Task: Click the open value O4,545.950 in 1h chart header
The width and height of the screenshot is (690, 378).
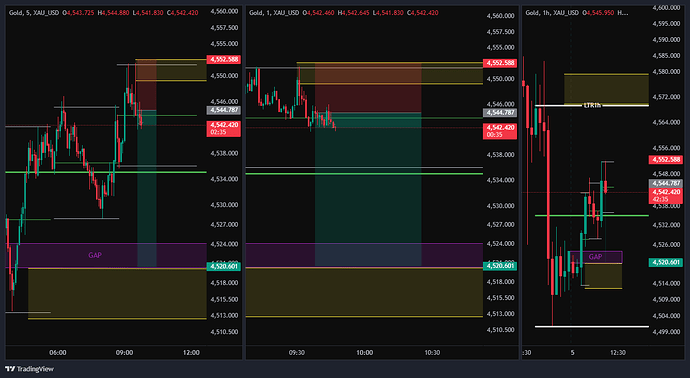Action: click(598, 13)
